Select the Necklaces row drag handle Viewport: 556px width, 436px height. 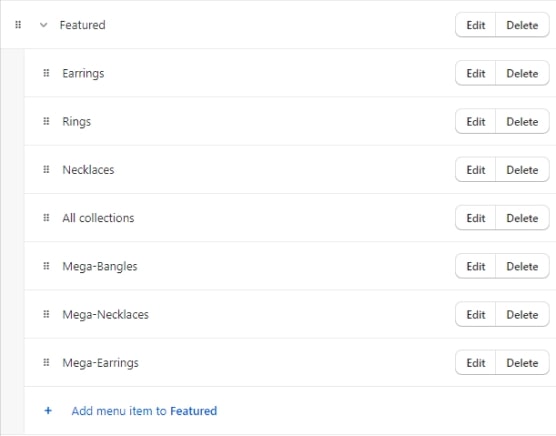click(46, 169)
